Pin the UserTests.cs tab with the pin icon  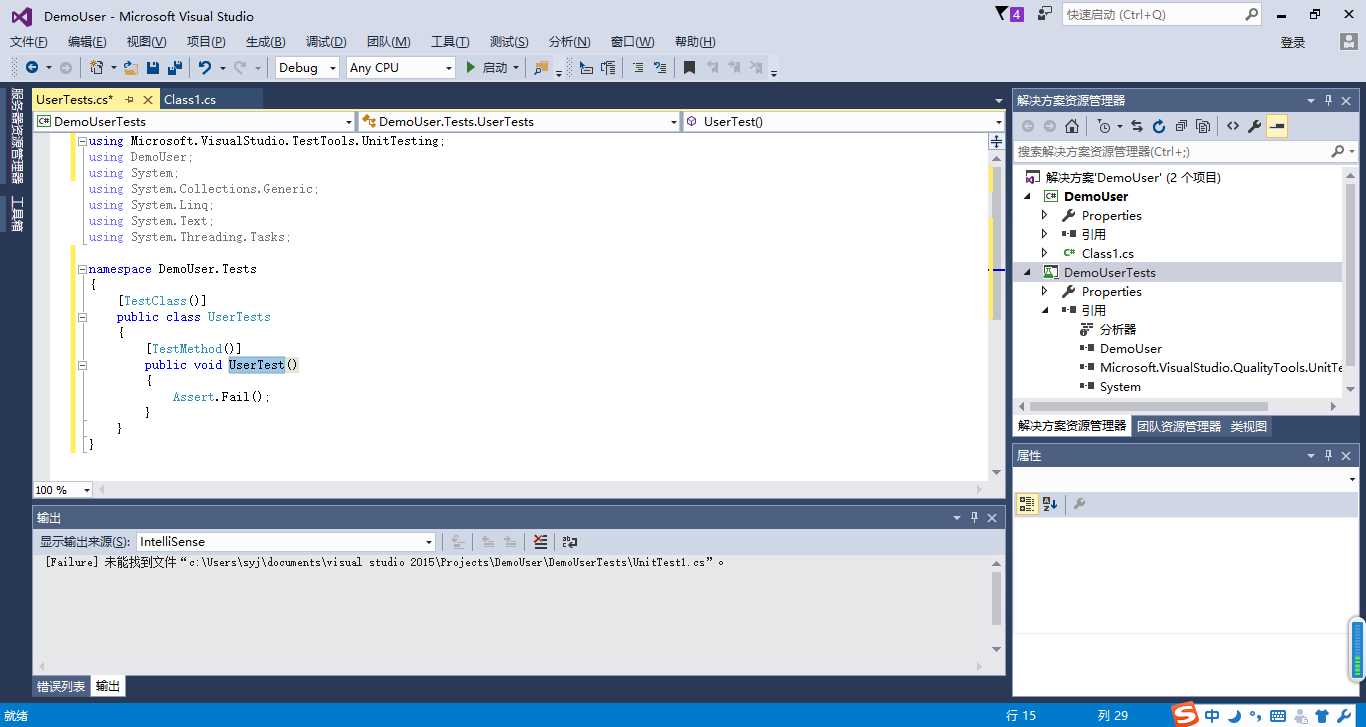(130, 99)
